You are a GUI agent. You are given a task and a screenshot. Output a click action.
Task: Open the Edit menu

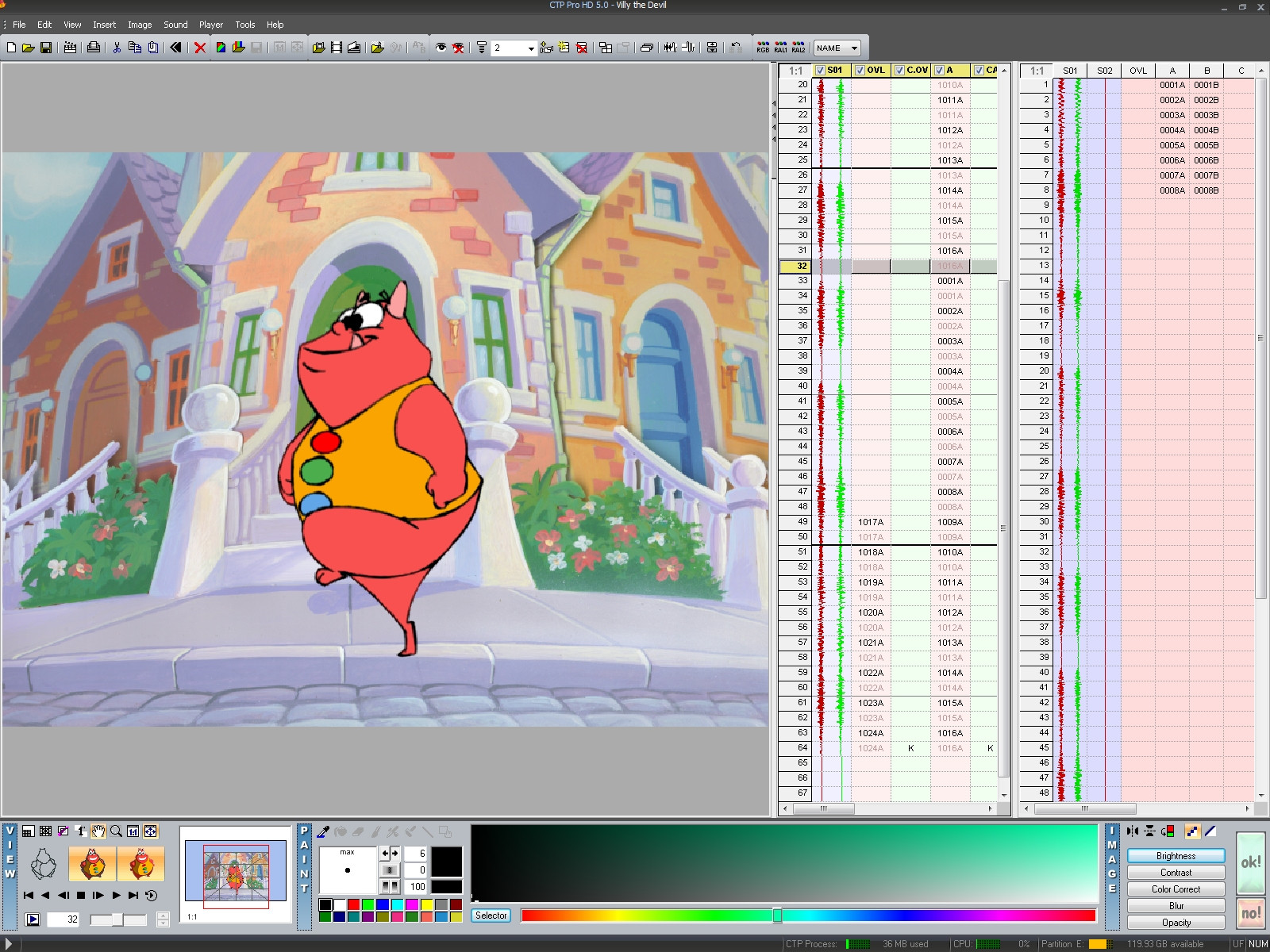point(44,25)
